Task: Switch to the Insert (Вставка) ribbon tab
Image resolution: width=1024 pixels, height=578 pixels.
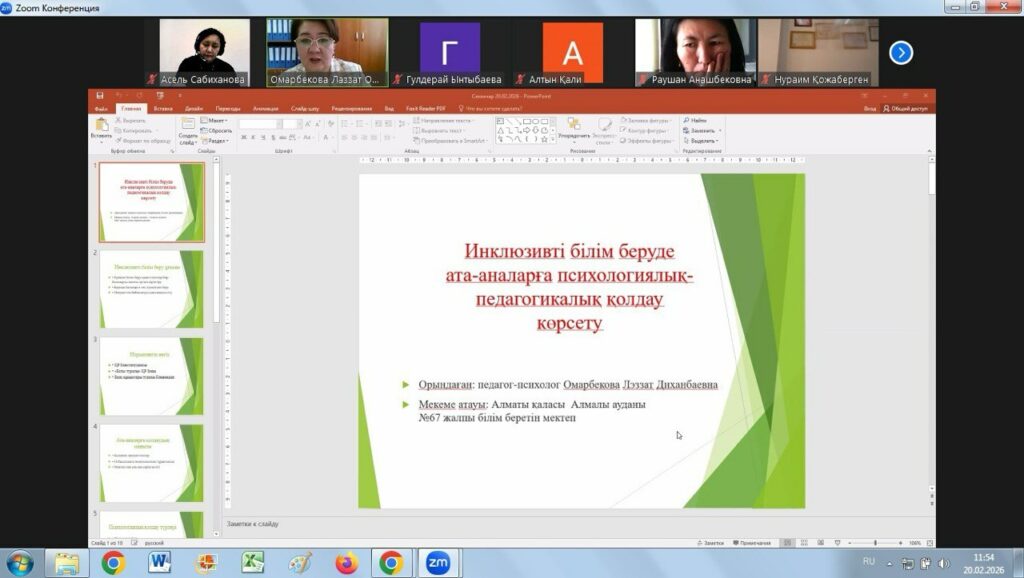Action: point(163,108)
